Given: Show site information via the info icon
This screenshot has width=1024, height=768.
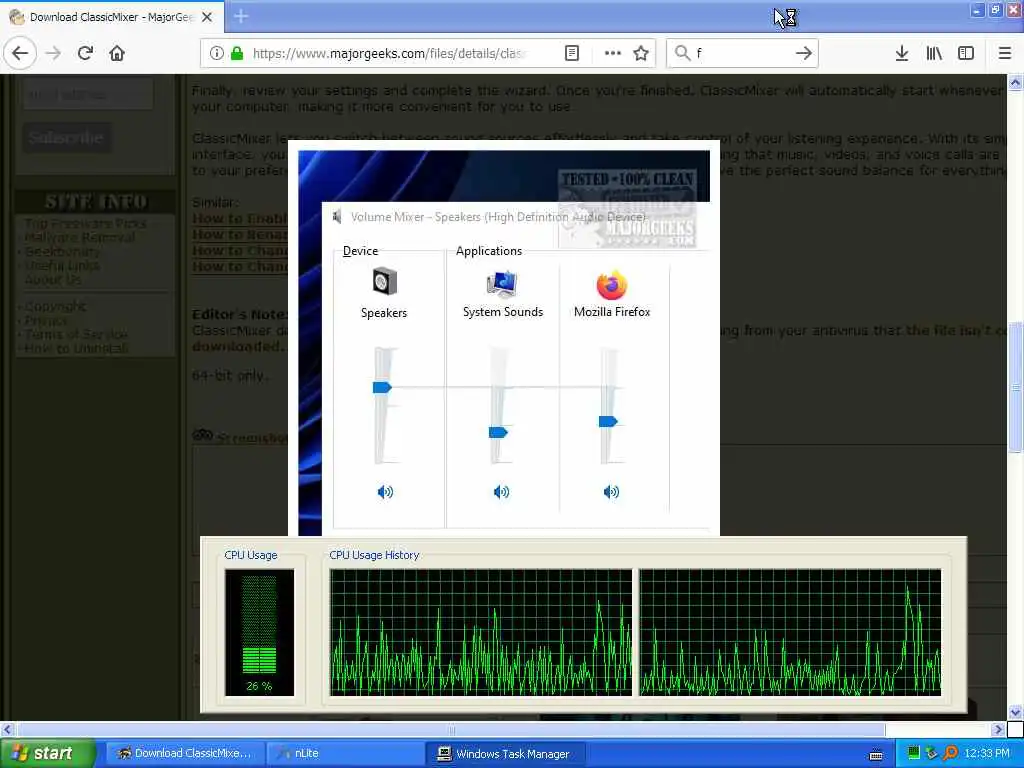Looking at the screenshot, I should (x=217, y=53).
